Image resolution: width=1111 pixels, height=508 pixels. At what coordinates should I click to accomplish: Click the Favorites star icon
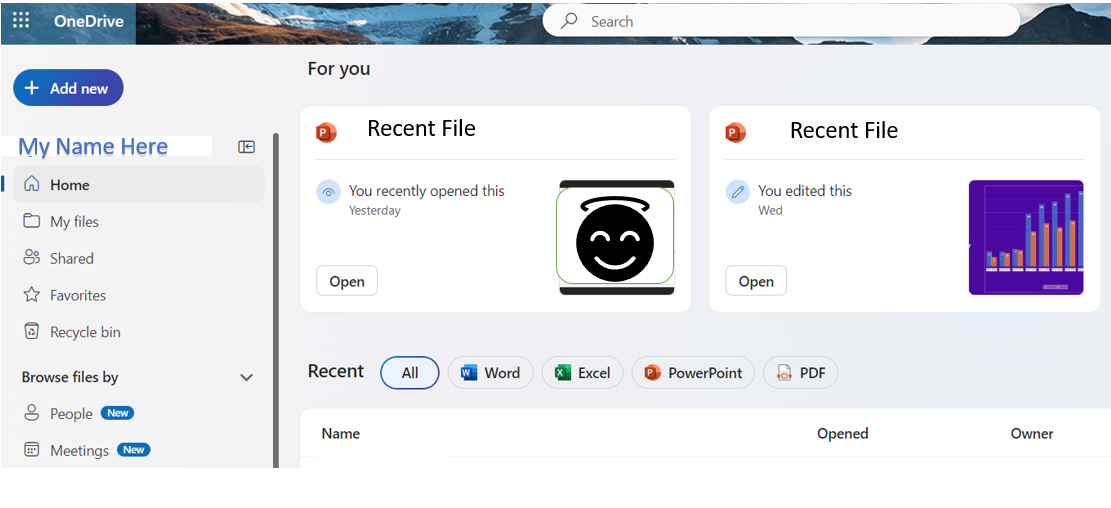[x=31, y=295]
